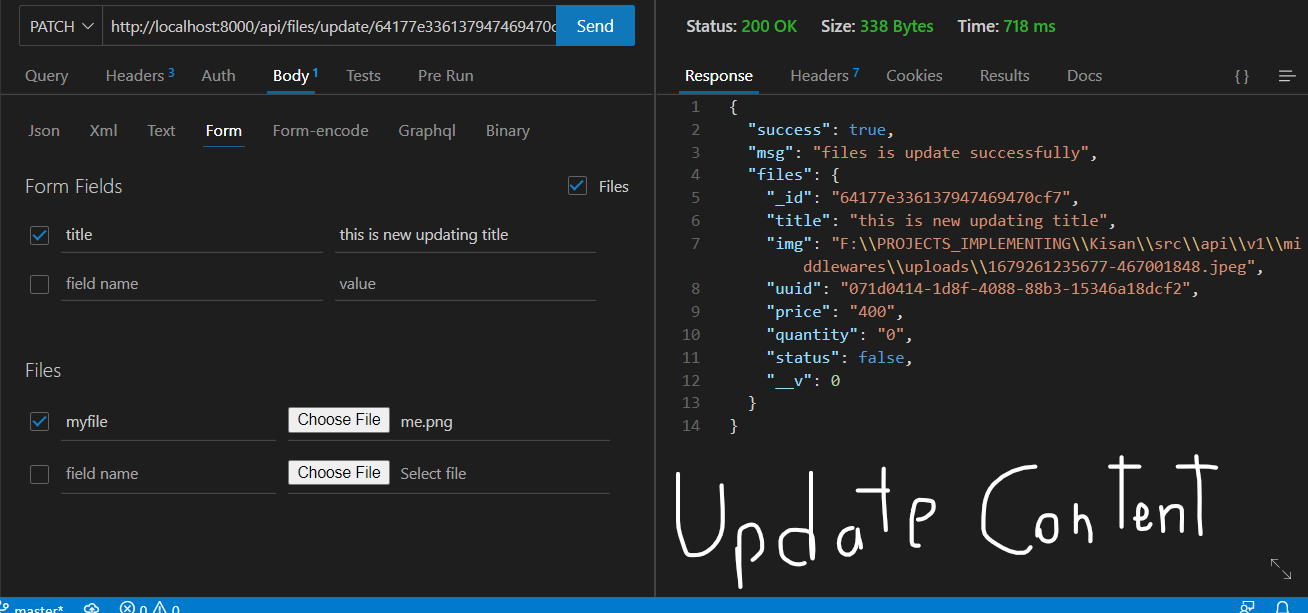Open the request Headers tab
The image size is (1308, 613).
pos(140,75)
